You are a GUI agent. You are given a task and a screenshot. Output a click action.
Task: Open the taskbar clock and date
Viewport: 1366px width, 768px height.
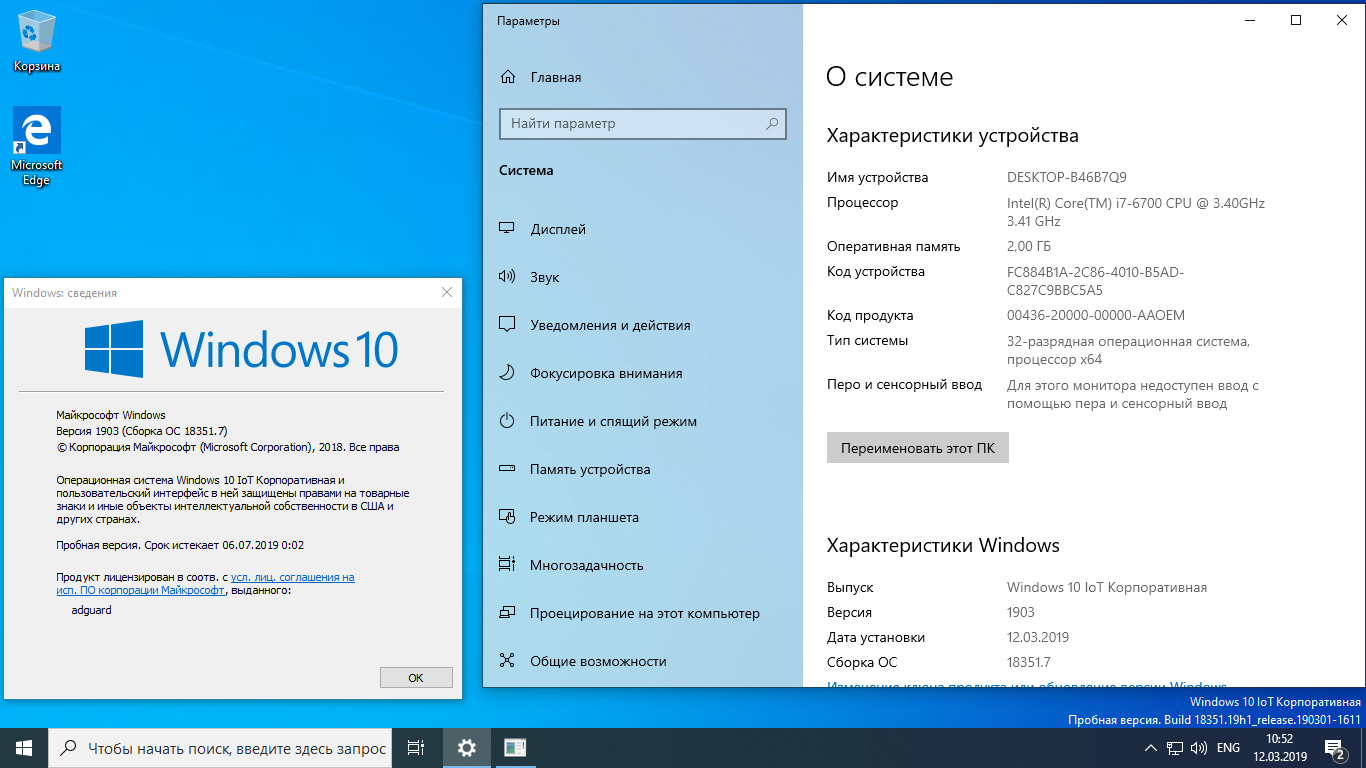[1280, 748]
